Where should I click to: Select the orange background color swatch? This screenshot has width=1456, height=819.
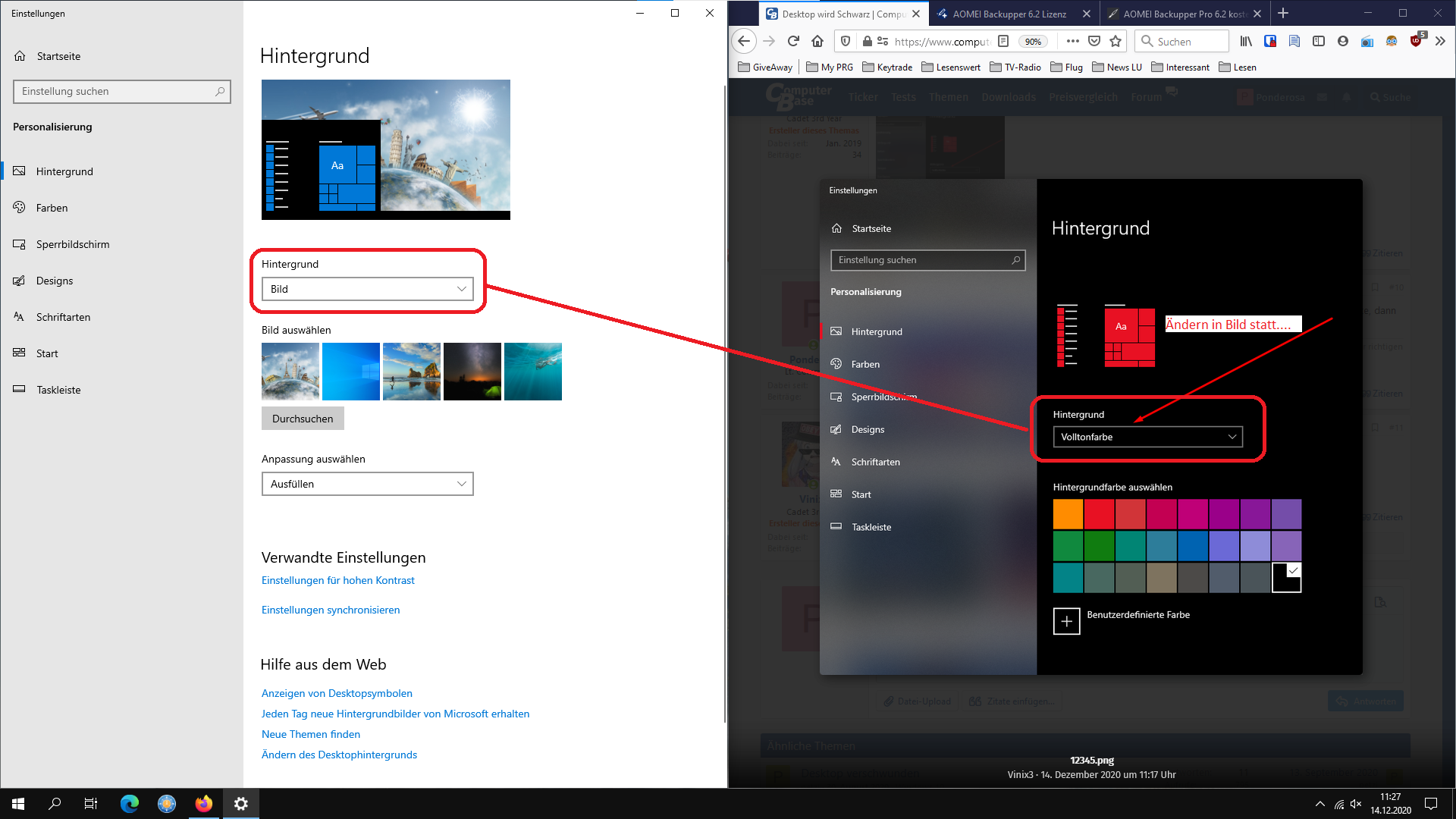[x=1068, y=514]
